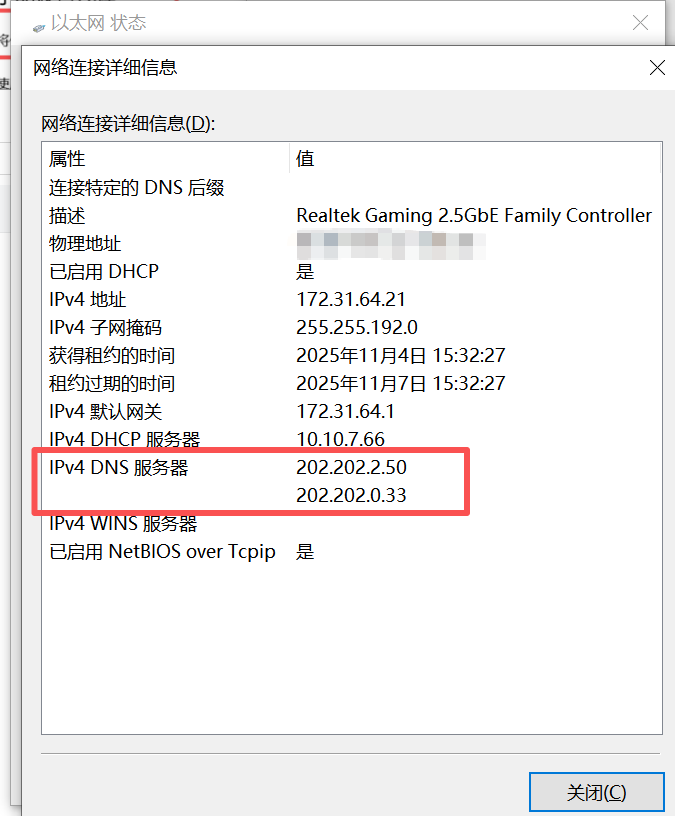
Task: Pick the IPv4 子网掩码 row
Action: point(105,327)
